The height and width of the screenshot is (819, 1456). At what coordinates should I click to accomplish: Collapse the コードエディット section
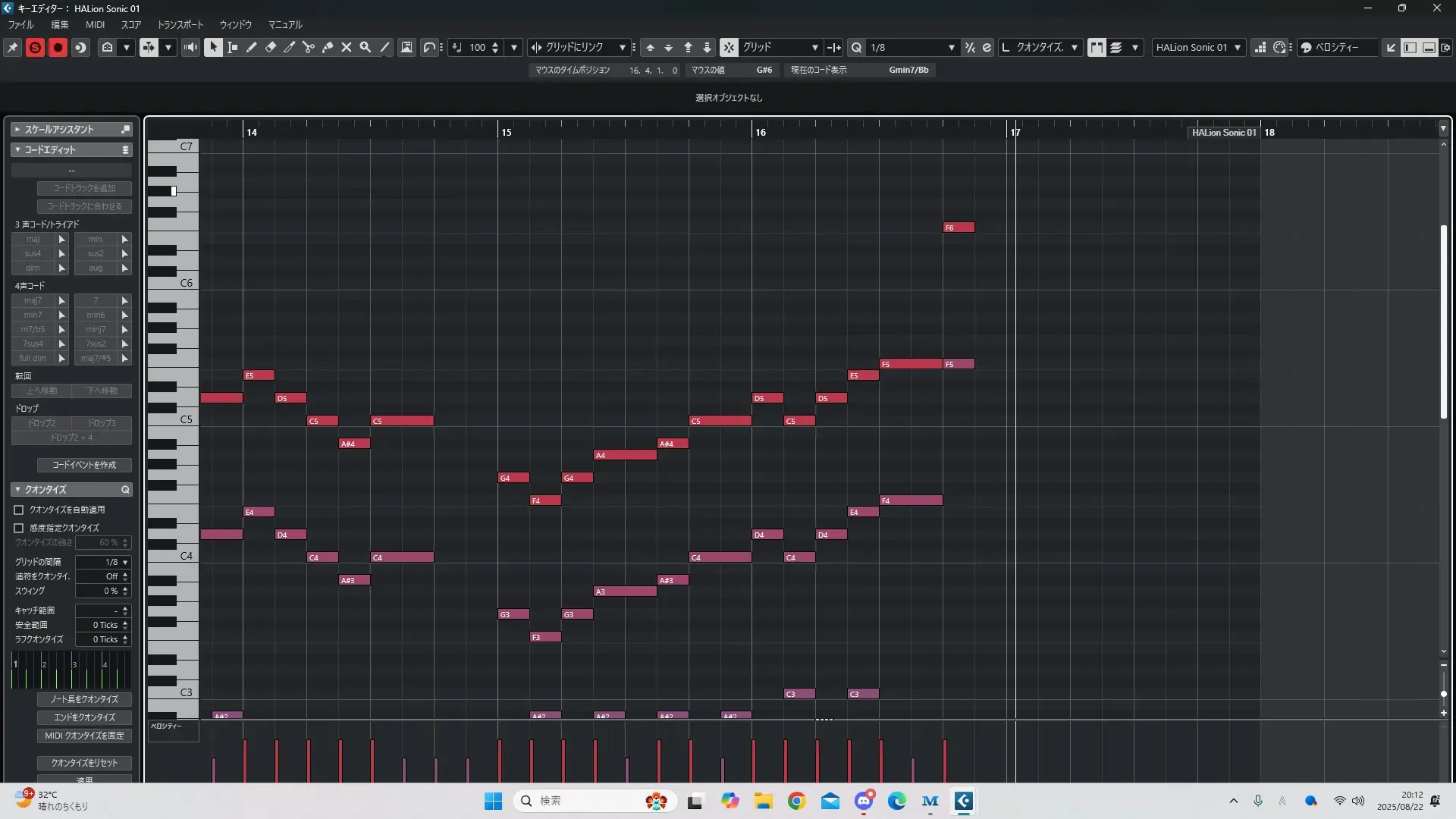(x=17, y=150)
